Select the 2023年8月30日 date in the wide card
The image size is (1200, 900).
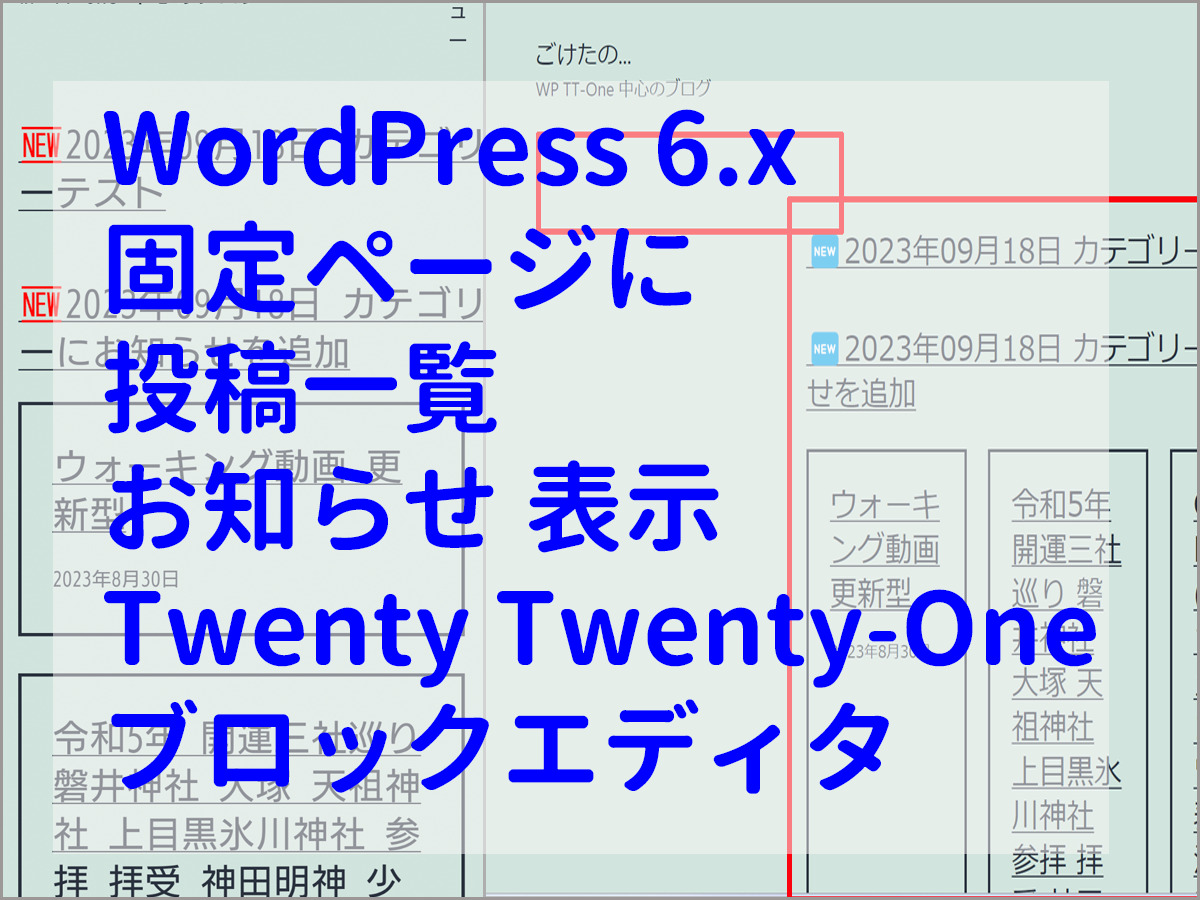click(115, 578)
